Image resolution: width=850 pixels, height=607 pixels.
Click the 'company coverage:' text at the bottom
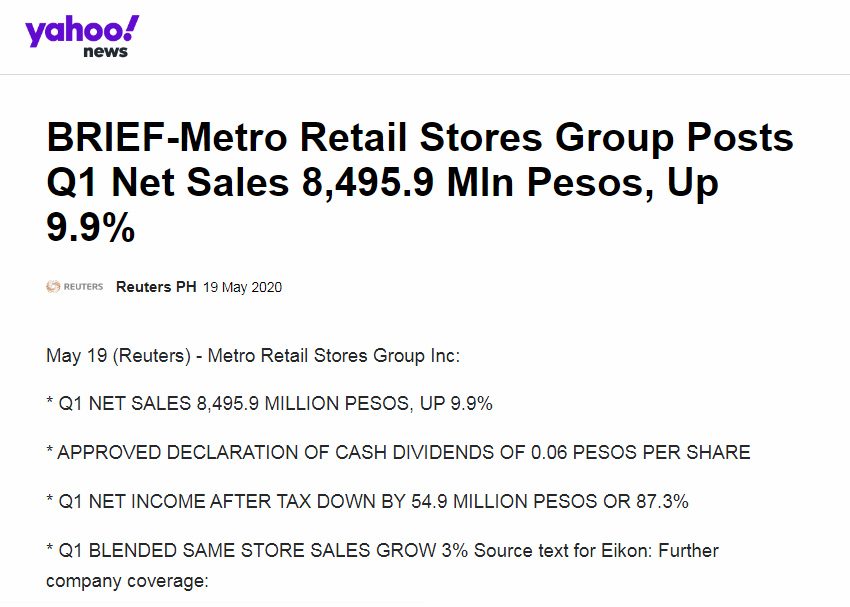(x=127, y=580)
